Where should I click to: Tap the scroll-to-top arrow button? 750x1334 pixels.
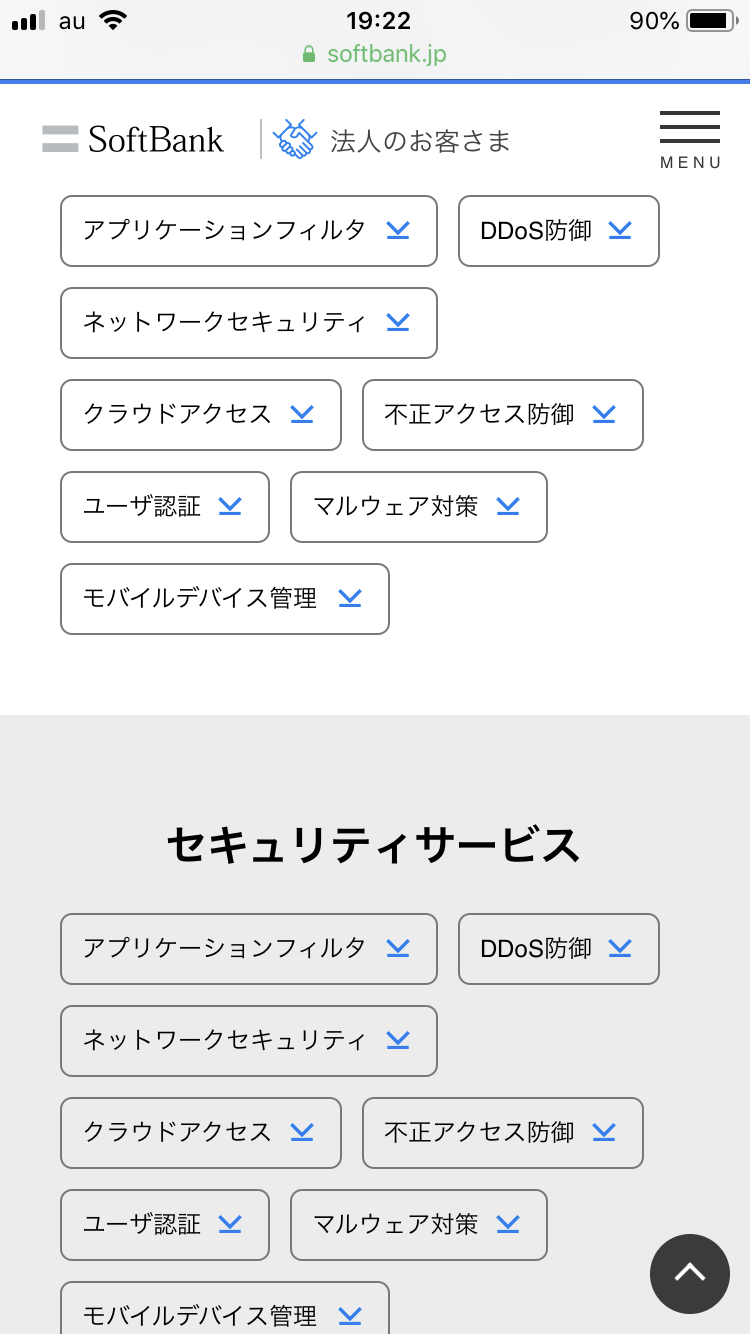point(690,1273)
